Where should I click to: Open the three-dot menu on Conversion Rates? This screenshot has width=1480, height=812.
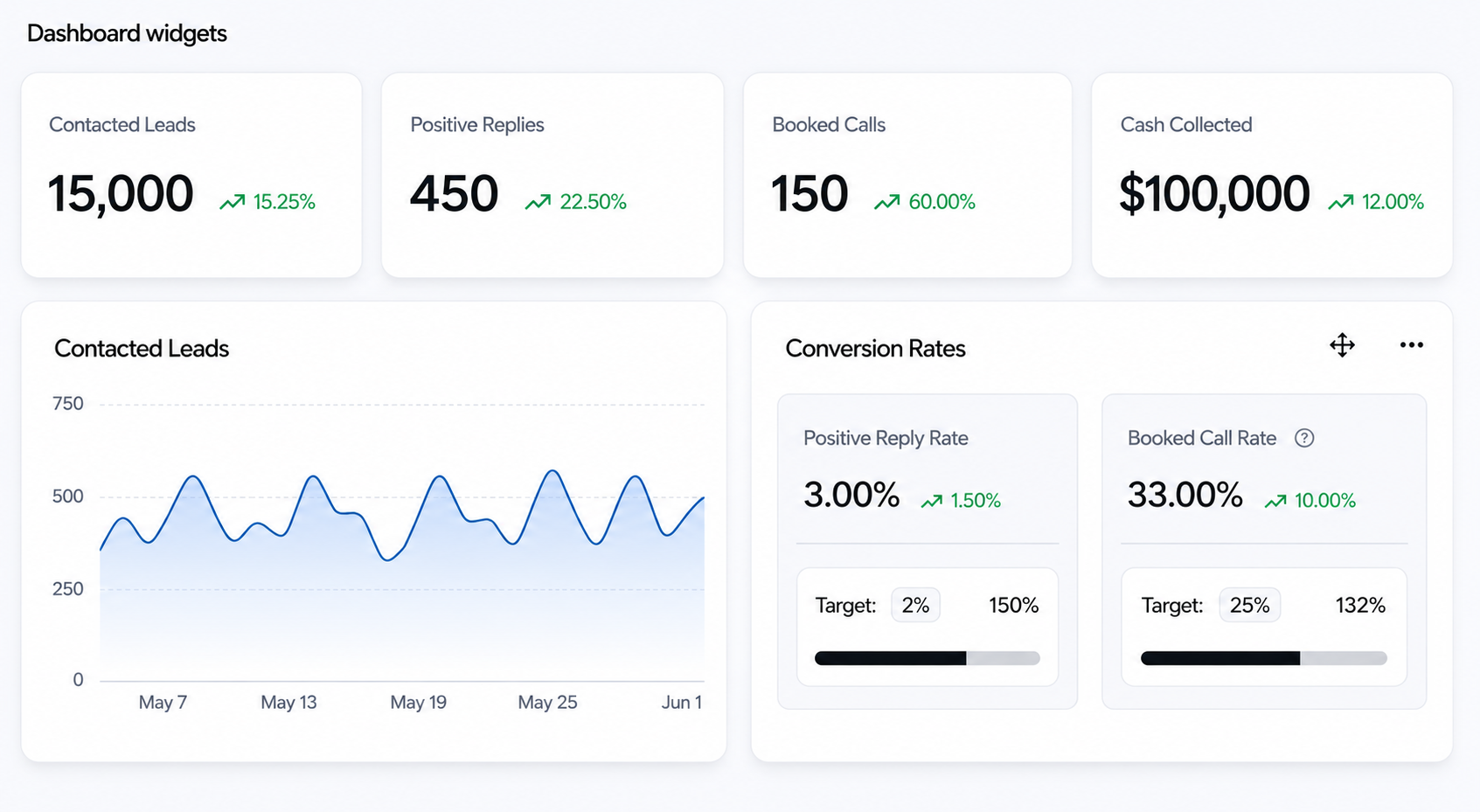(x=1411, y=345)
